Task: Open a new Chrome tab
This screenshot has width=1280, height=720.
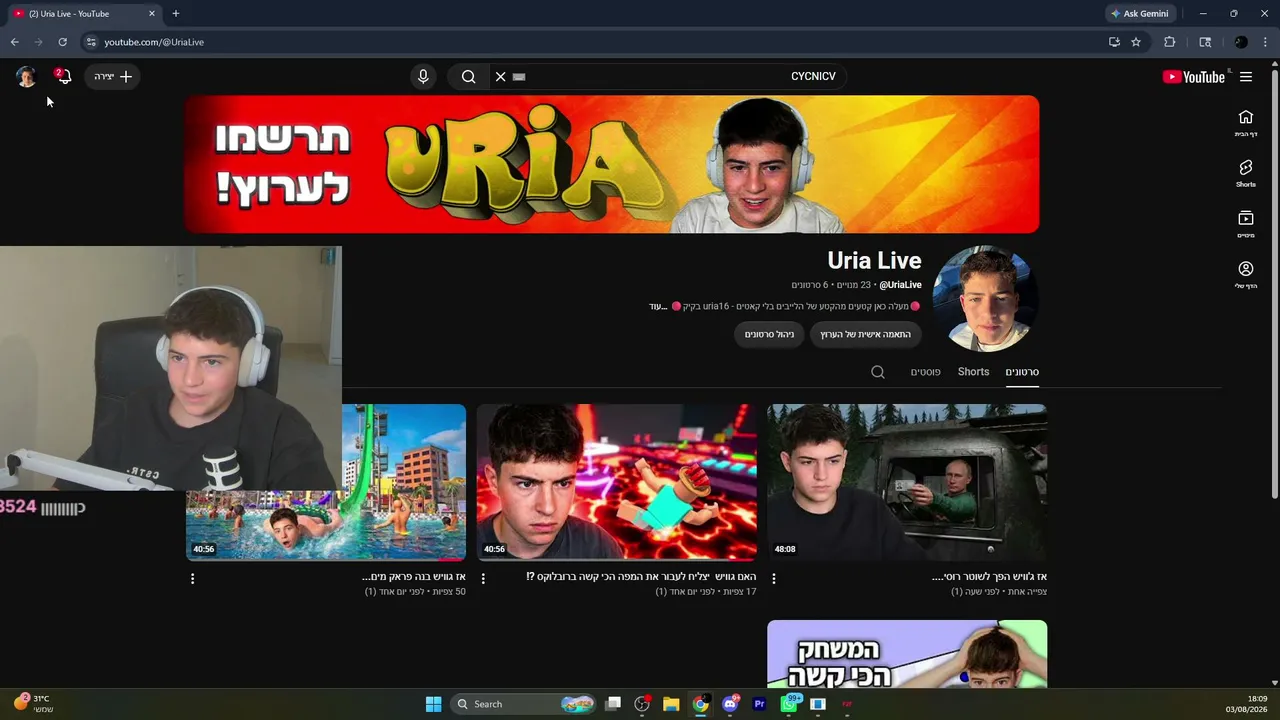Action: 176,14
